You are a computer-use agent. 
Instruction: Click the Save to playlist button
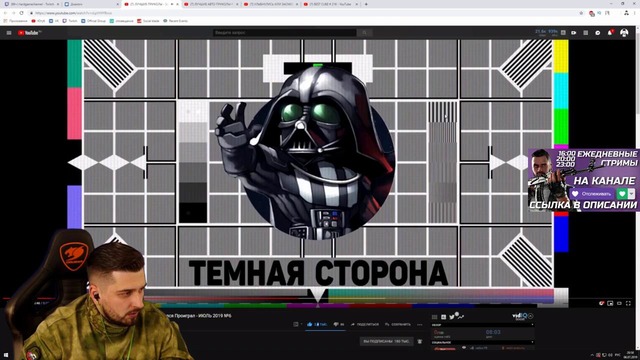point(398,324)
